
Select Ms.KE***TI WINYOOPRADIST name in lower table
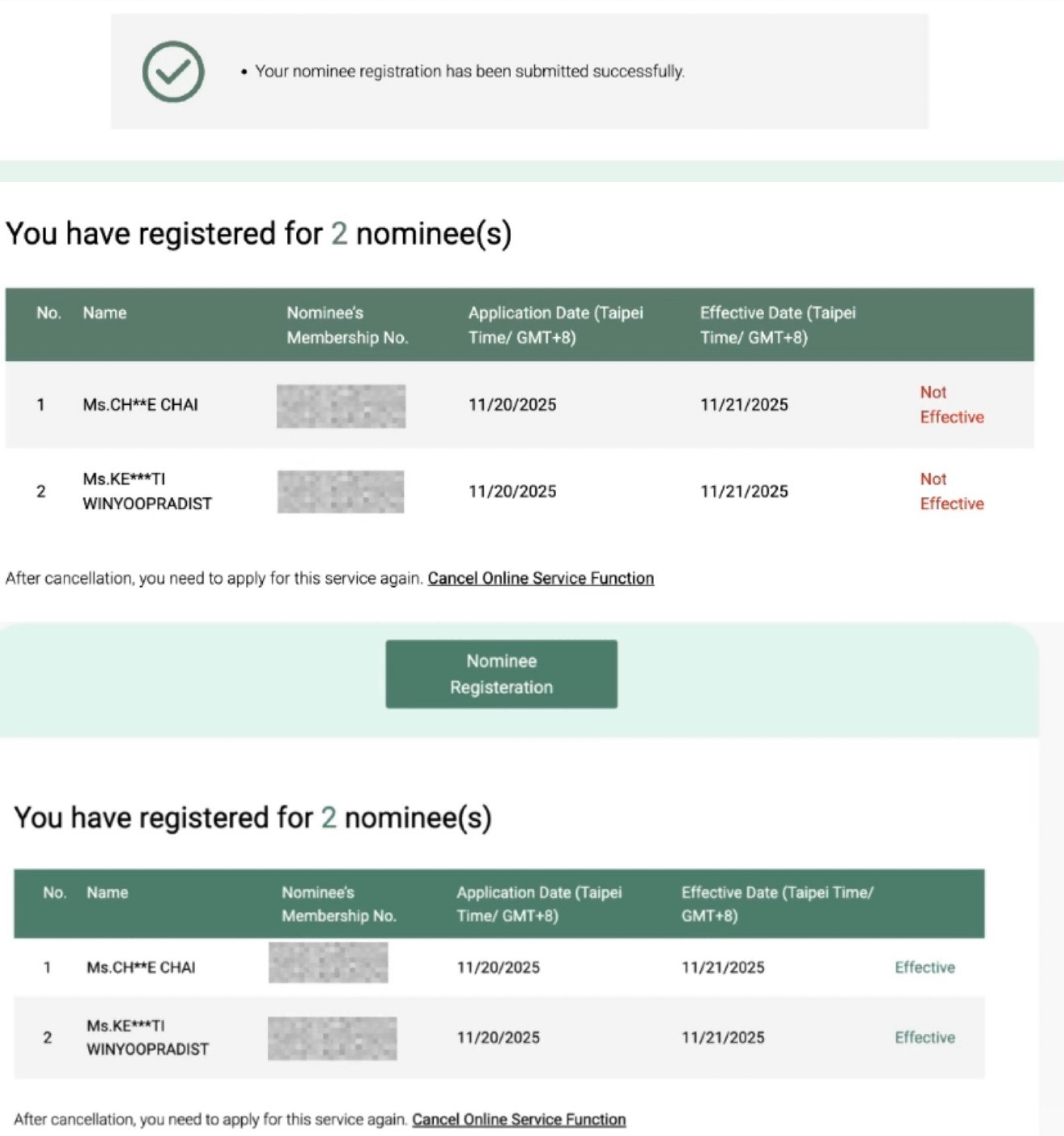tap(147, 1037)
